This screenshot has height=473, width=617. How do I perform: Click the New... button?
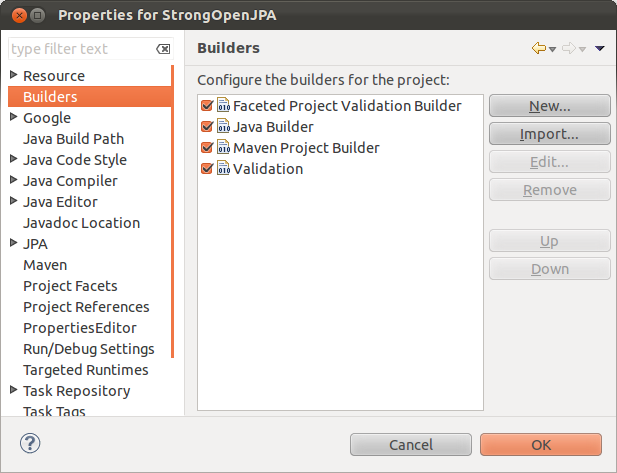point(549,106)
